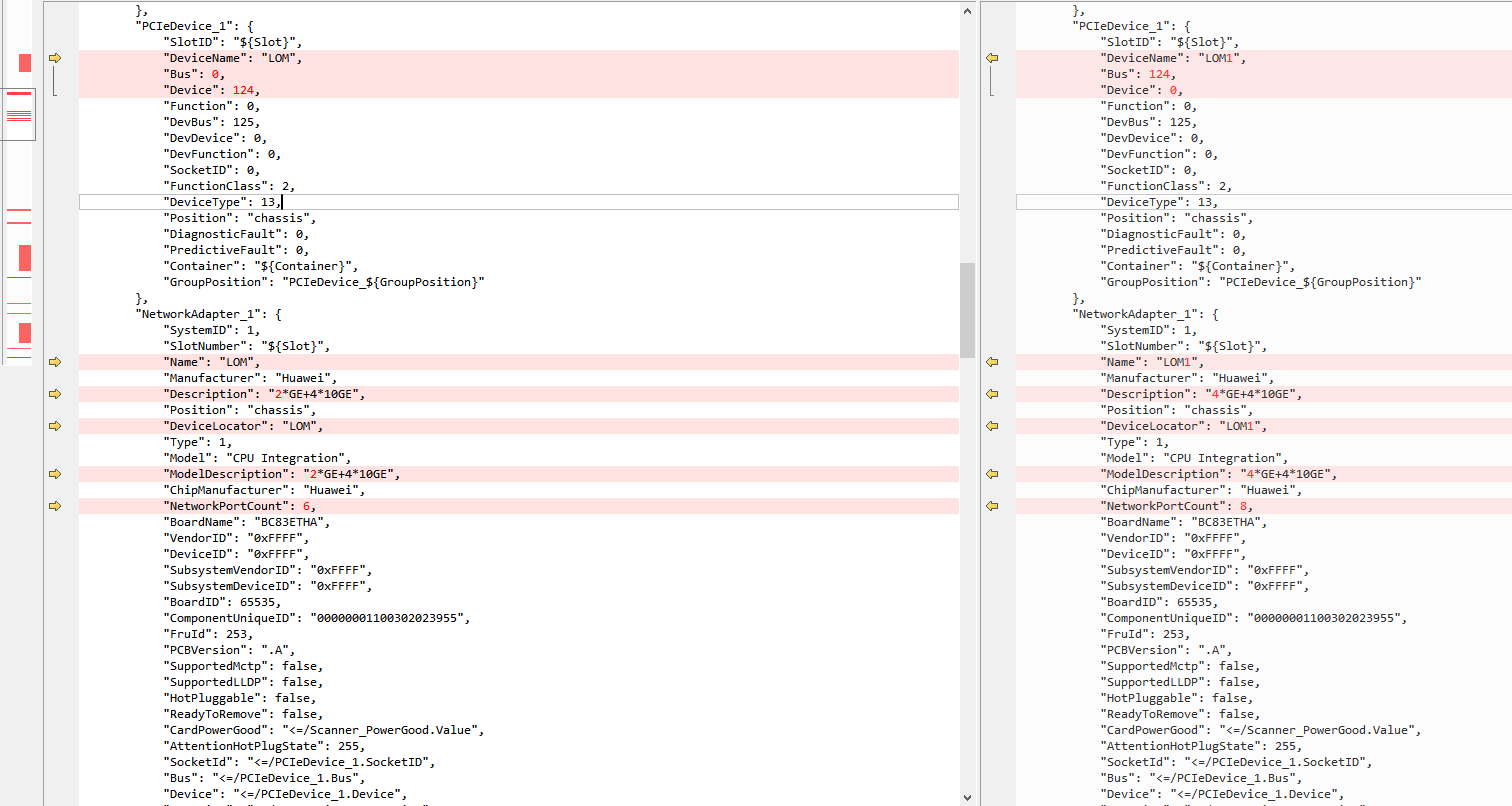Copy left Name "LOM" line to right
The image size is (1512, 806).
coord(55,362)
